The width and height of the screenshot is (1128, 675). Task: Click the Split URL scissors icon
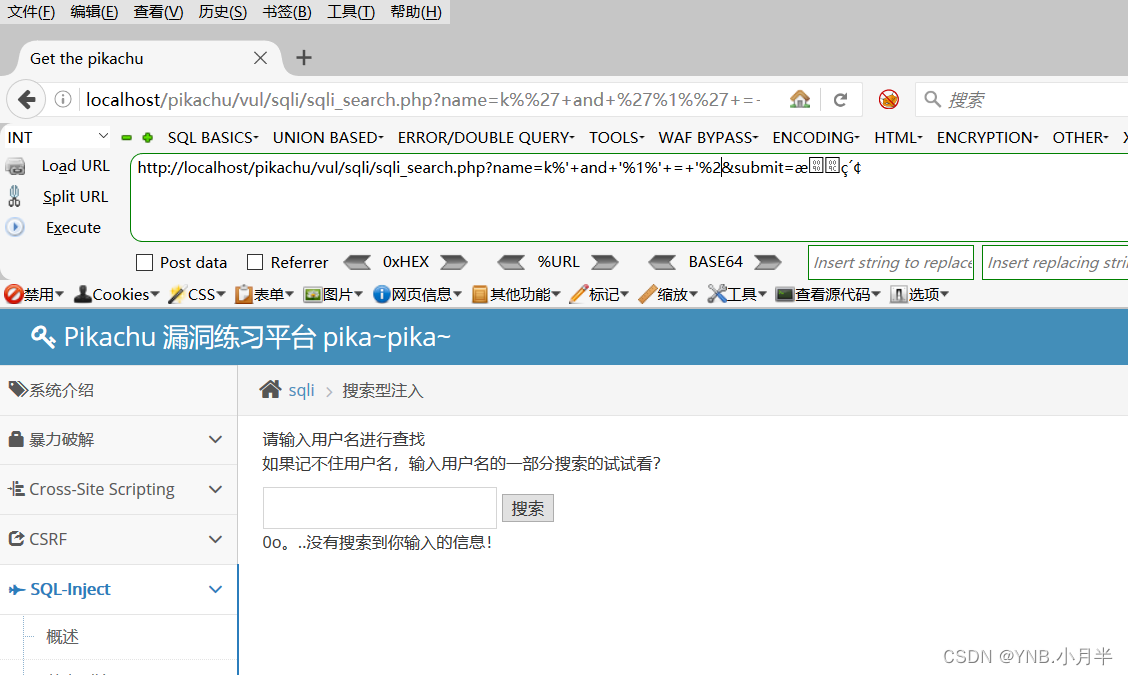click(x=14, y=196)
